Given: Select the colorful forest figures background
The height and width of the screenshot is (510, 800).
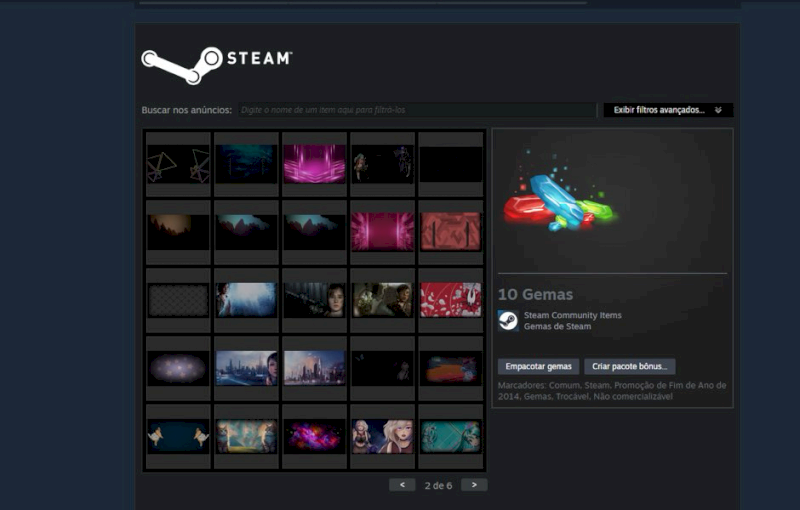Looking at the screenshot, I should 246,437.
